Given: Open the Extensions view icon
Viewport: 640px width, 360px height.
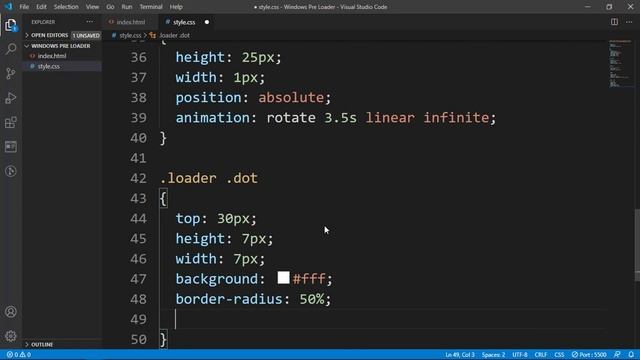Looking at the screenshot, I should coord(11,122).
